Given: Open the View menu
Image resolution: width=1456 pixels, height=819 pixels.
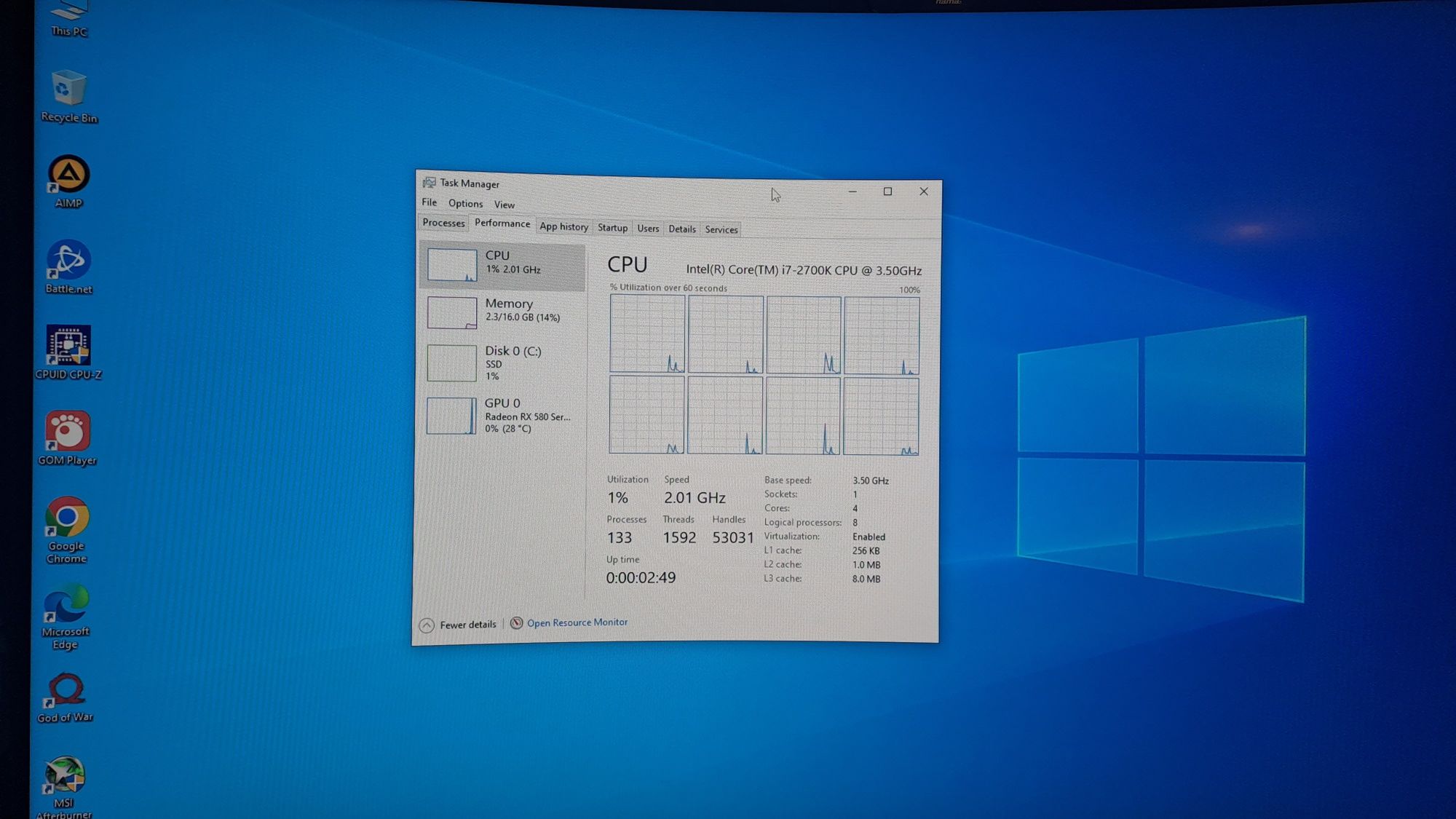Looking at the screenshot, I should pyautogui.click(x=505, y=205).
